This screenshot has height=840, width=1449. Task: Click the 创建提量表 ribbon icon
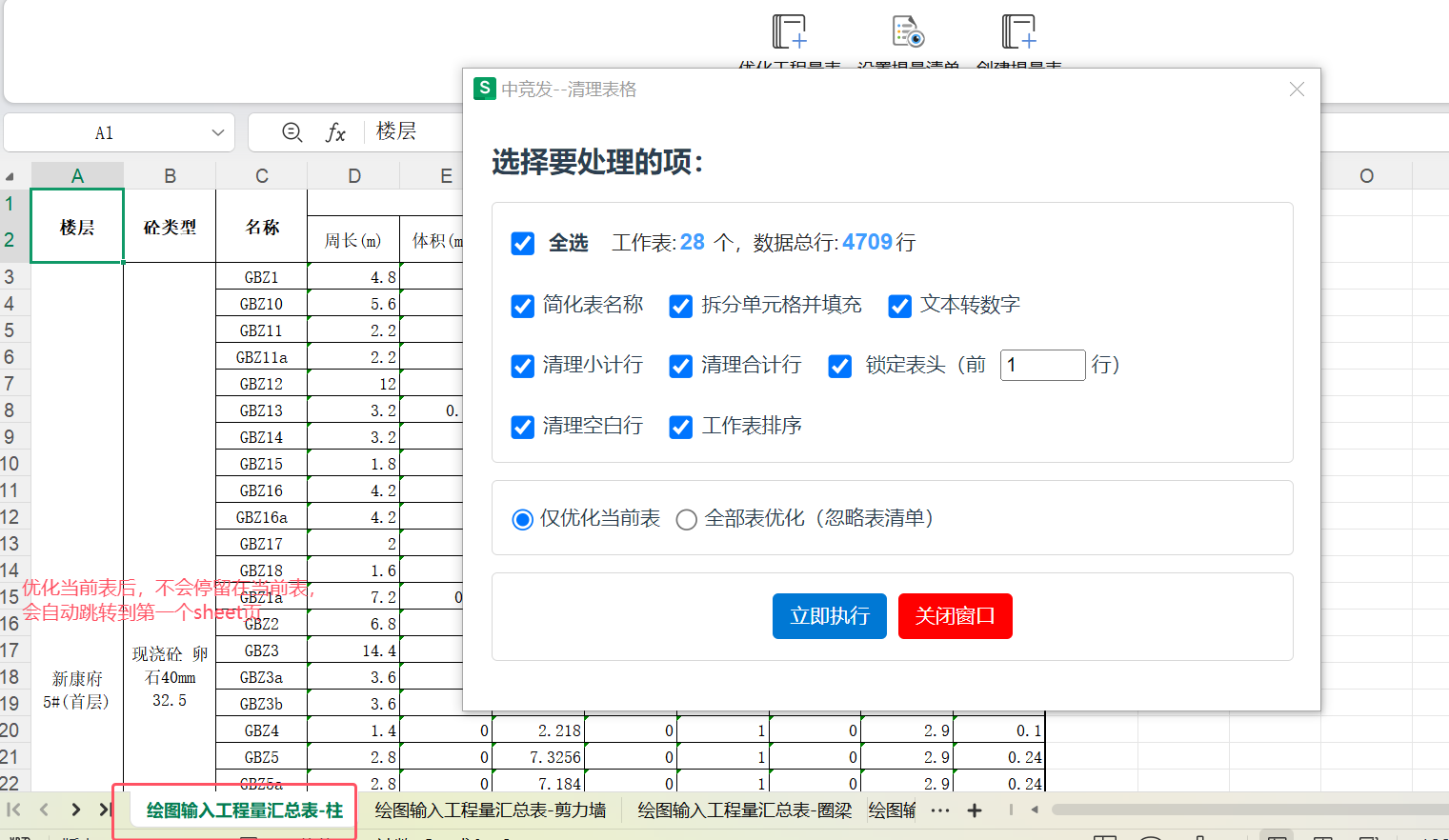tap(1018, 32)
